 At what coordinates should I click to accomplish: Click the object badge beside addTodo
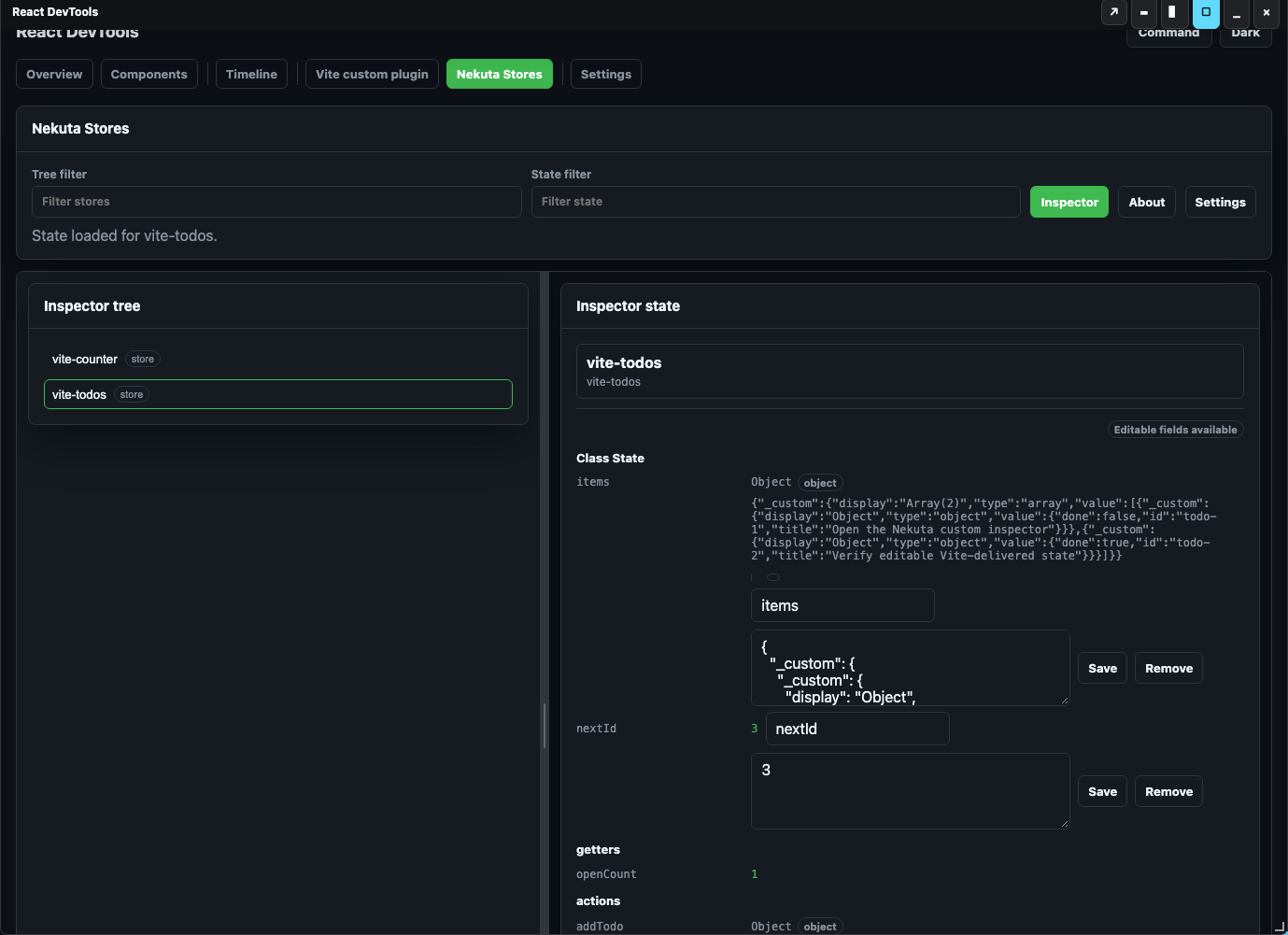click(x=820, y=927)
